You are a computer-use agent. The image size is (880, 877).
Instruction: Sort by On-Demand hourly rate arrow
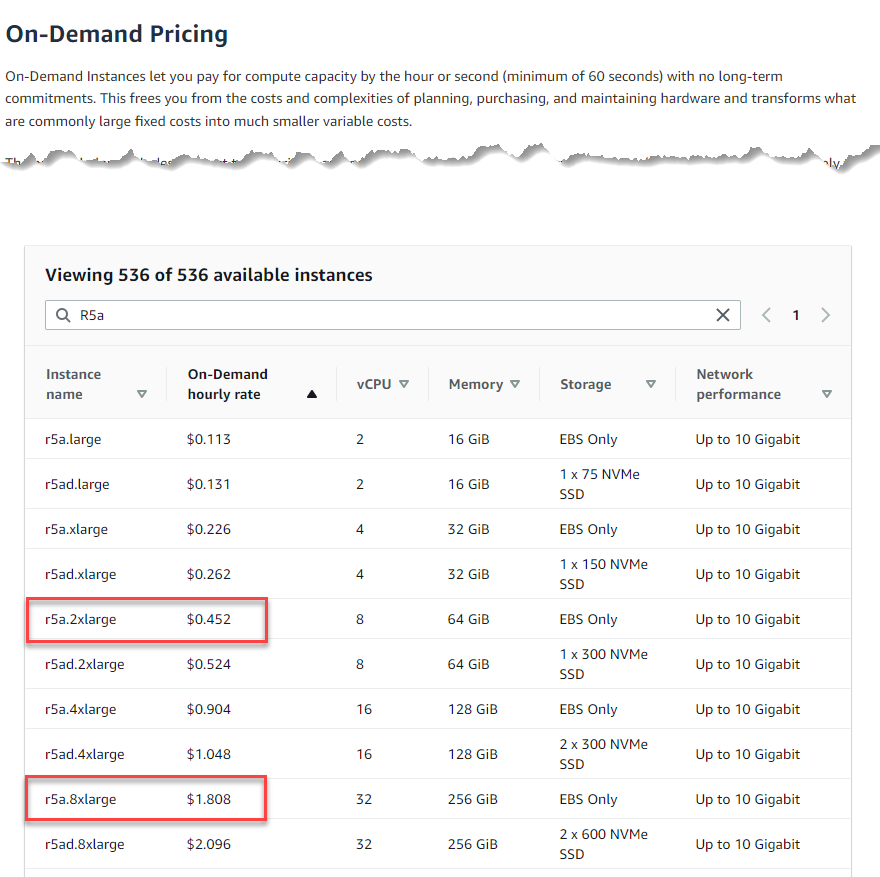[312, 394]
